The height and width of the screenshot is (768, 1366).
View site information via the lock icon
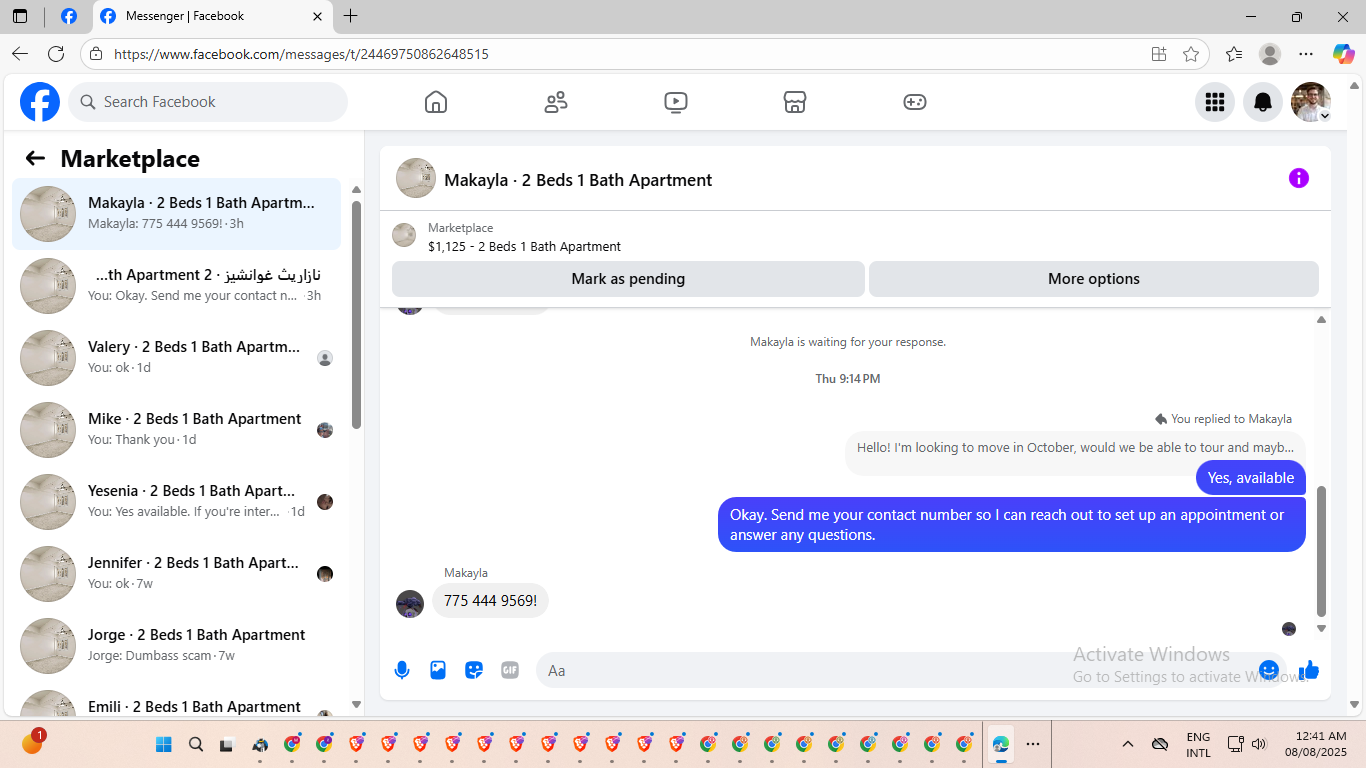click(96, 54)
